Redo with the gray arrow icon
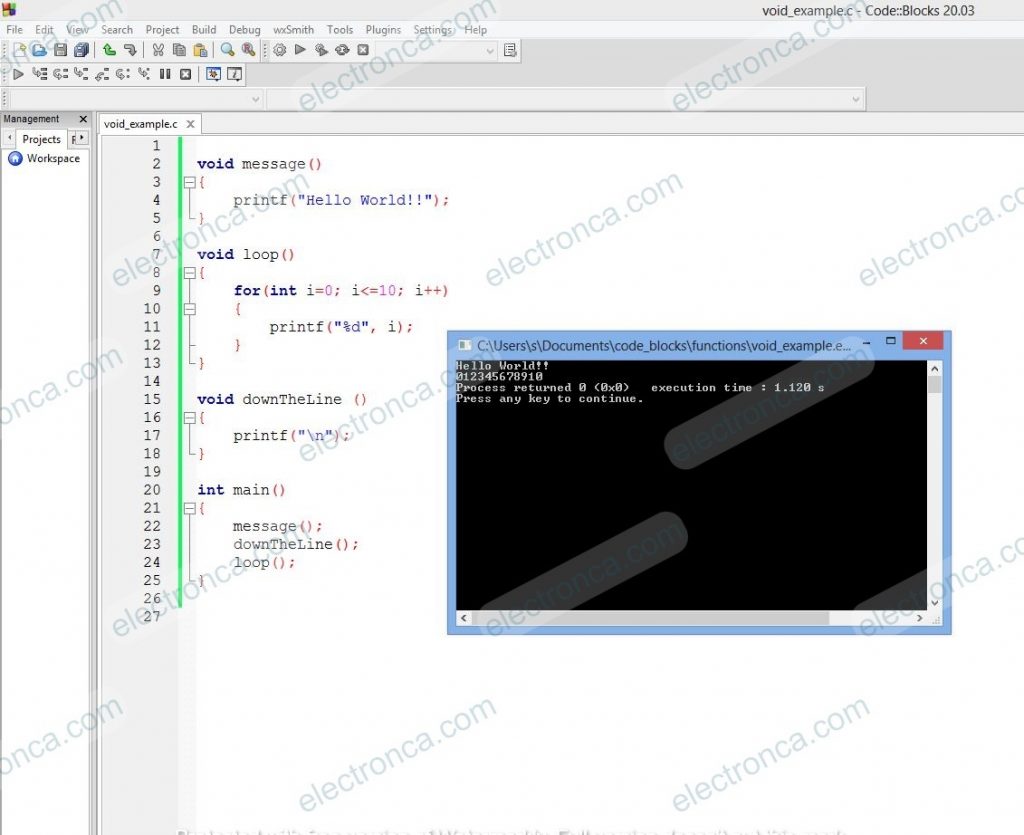 click(x=130, y=50)
